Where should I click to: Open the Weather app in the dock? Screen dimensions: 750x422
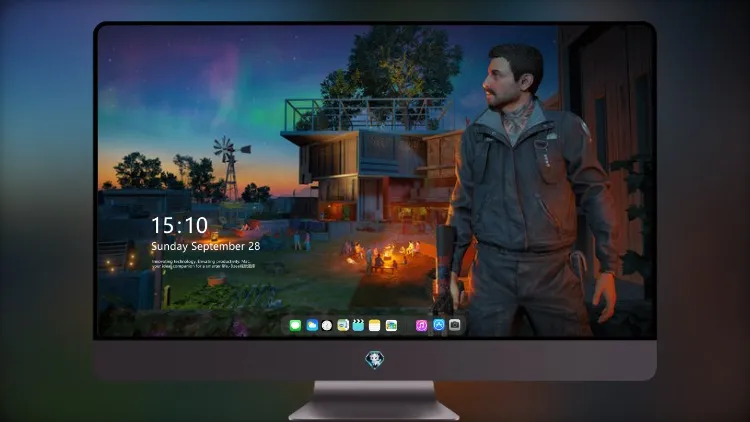pyautogui.click(x=312, y=326)
